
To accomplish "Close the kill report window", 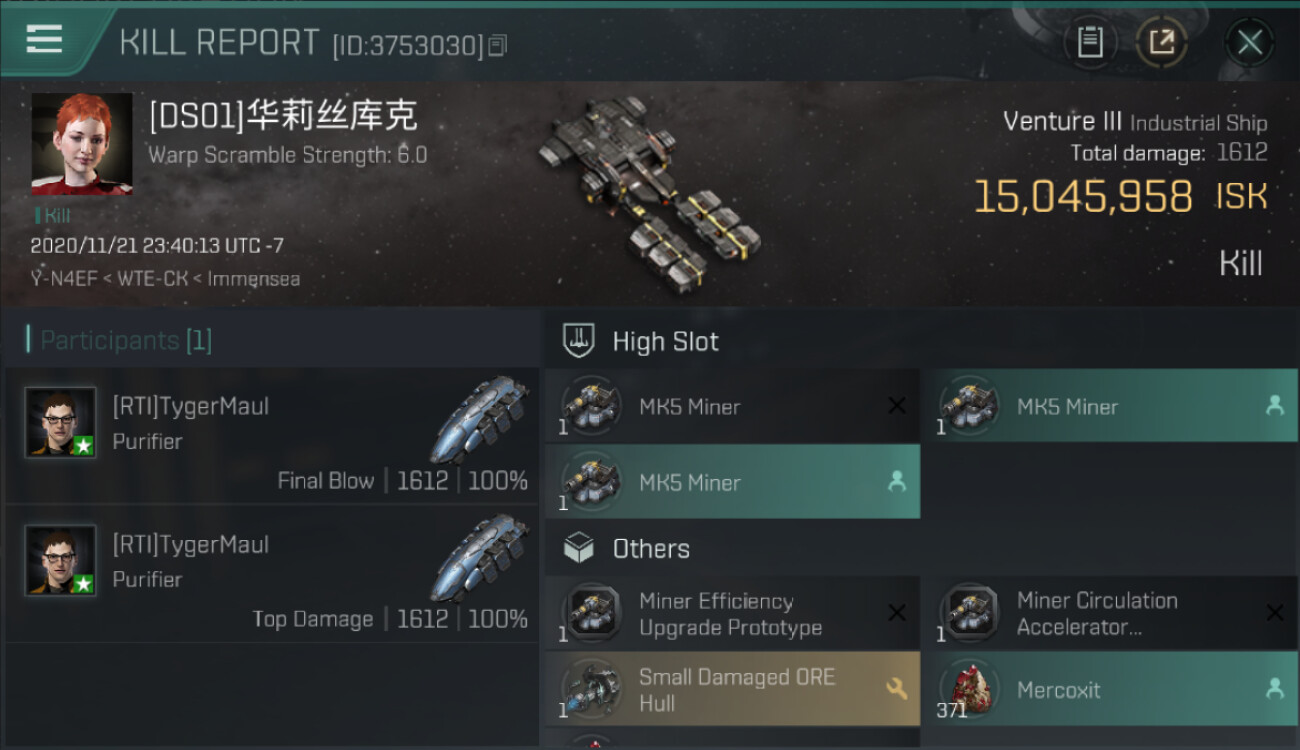I will pos(1249,42).
